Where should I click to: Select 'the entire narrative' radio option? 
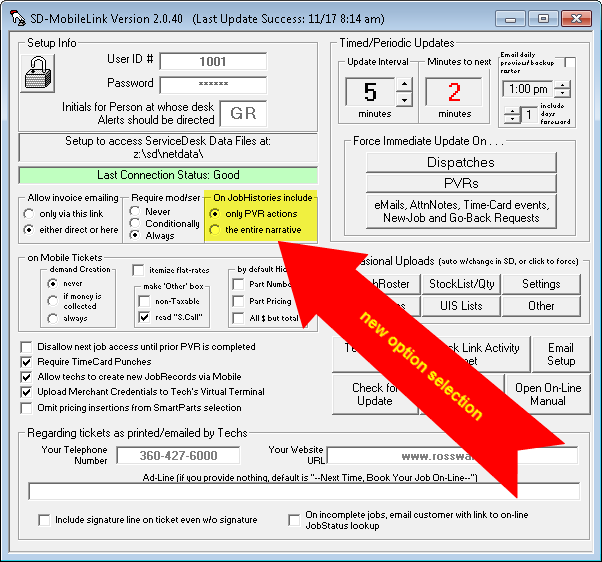(x=215, y=230)
